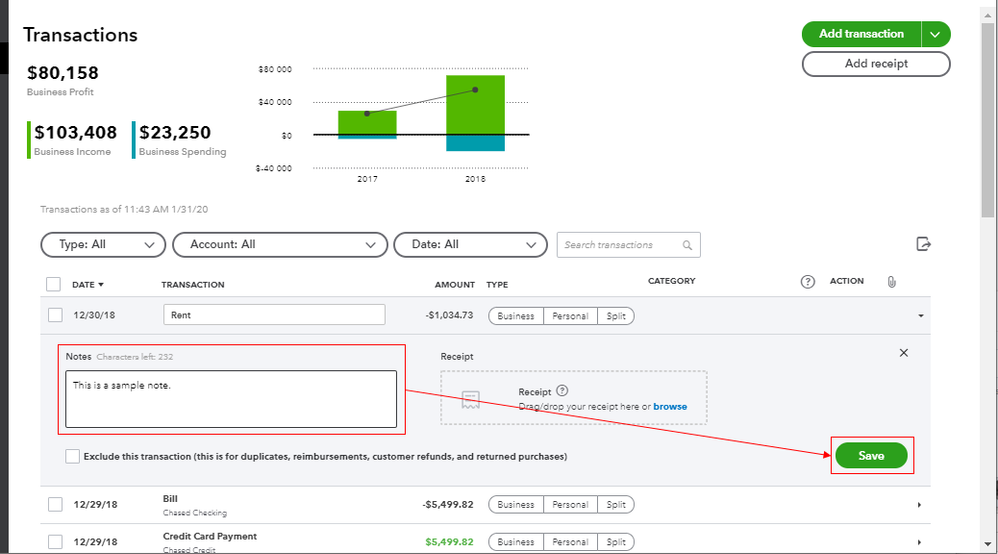Click into the Notes text area
Screen dimensions: 998x554
[x=231, y=399]
